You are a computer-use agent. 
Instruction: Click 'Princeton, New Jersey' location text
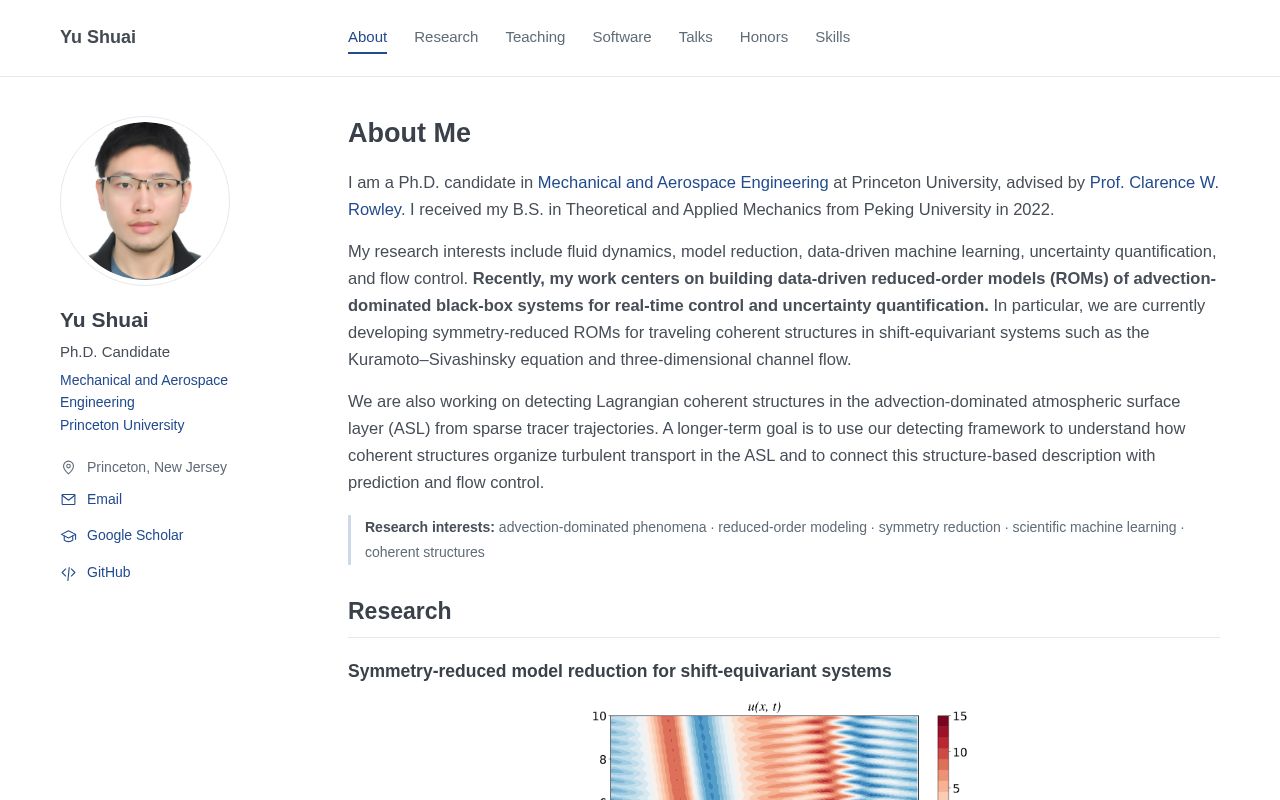click(157, 467)
